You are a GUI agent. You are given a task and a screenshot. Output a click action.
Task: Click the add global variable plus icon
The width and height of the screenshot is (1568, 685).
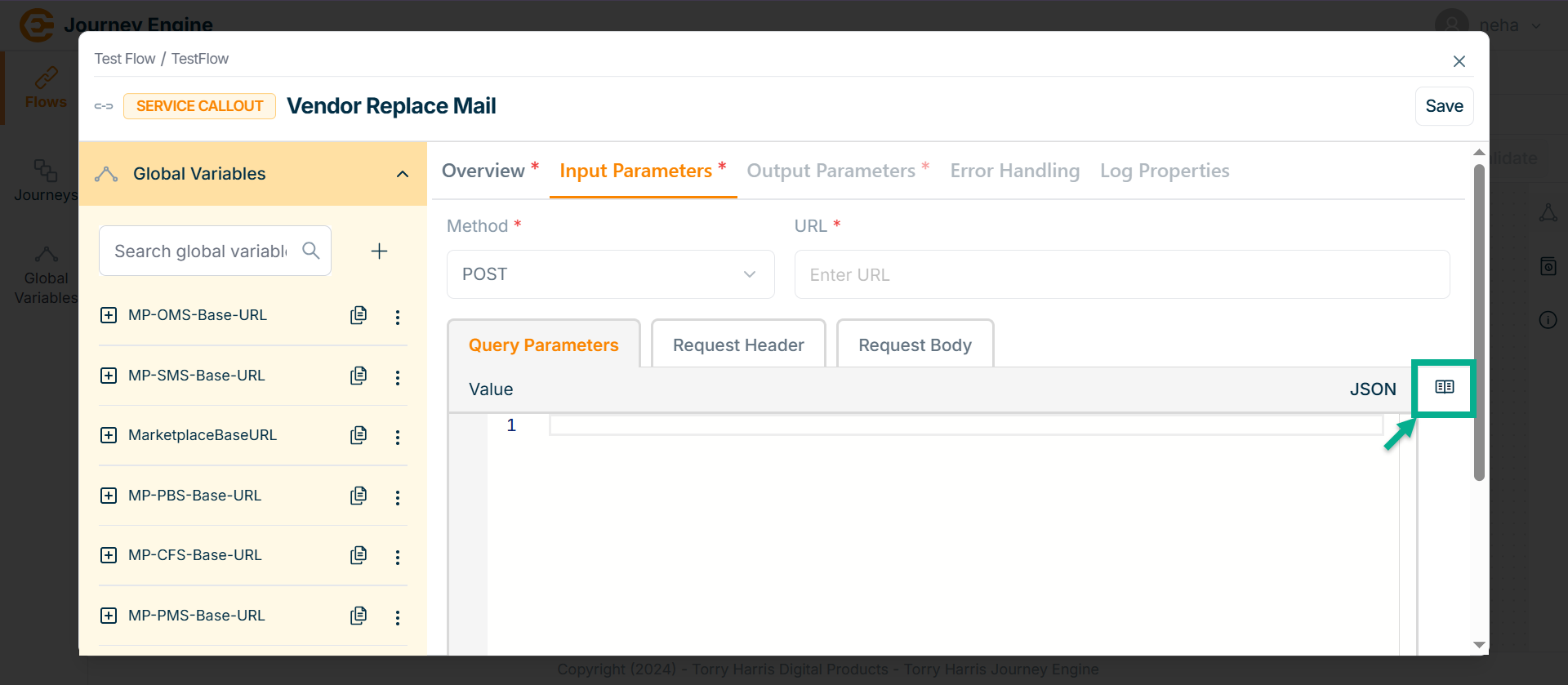click(379, 251)
